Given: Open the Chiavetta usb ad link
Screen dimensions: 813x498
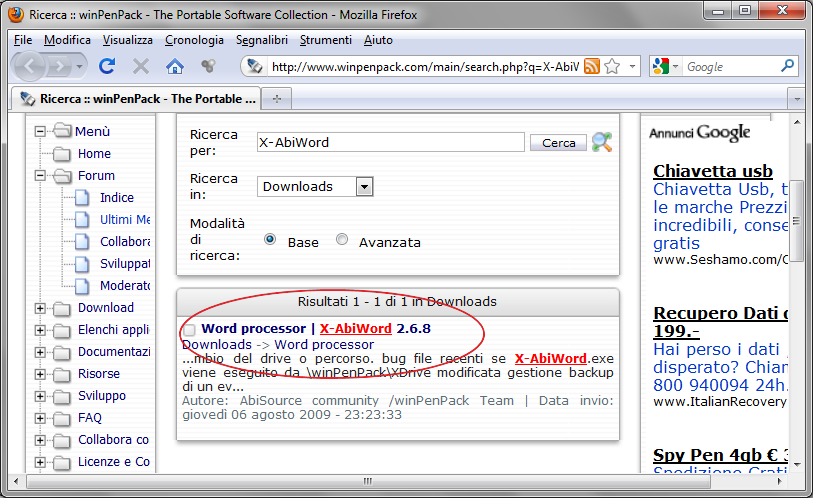Looking at the screenshot, I should pyautogui.click(x=713, y=171).
